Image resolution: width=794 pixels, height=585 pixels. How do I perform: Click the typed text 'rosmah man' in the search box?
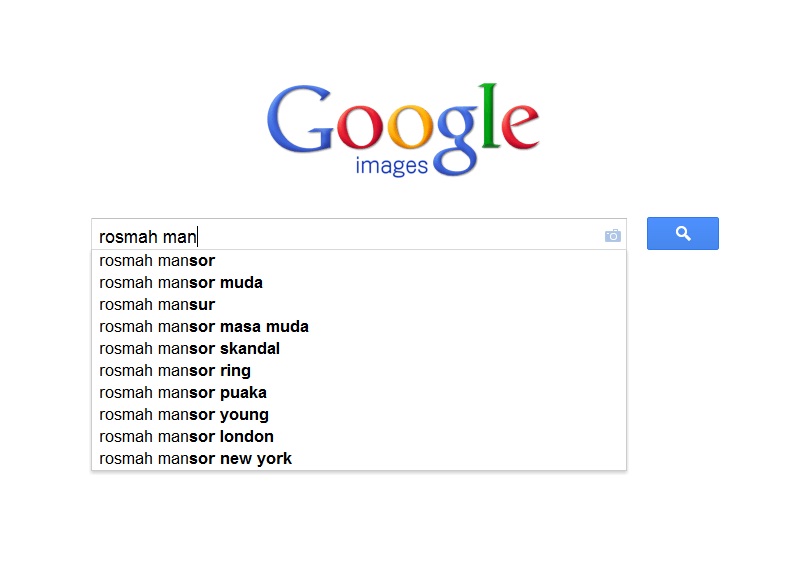pos(148,236)
